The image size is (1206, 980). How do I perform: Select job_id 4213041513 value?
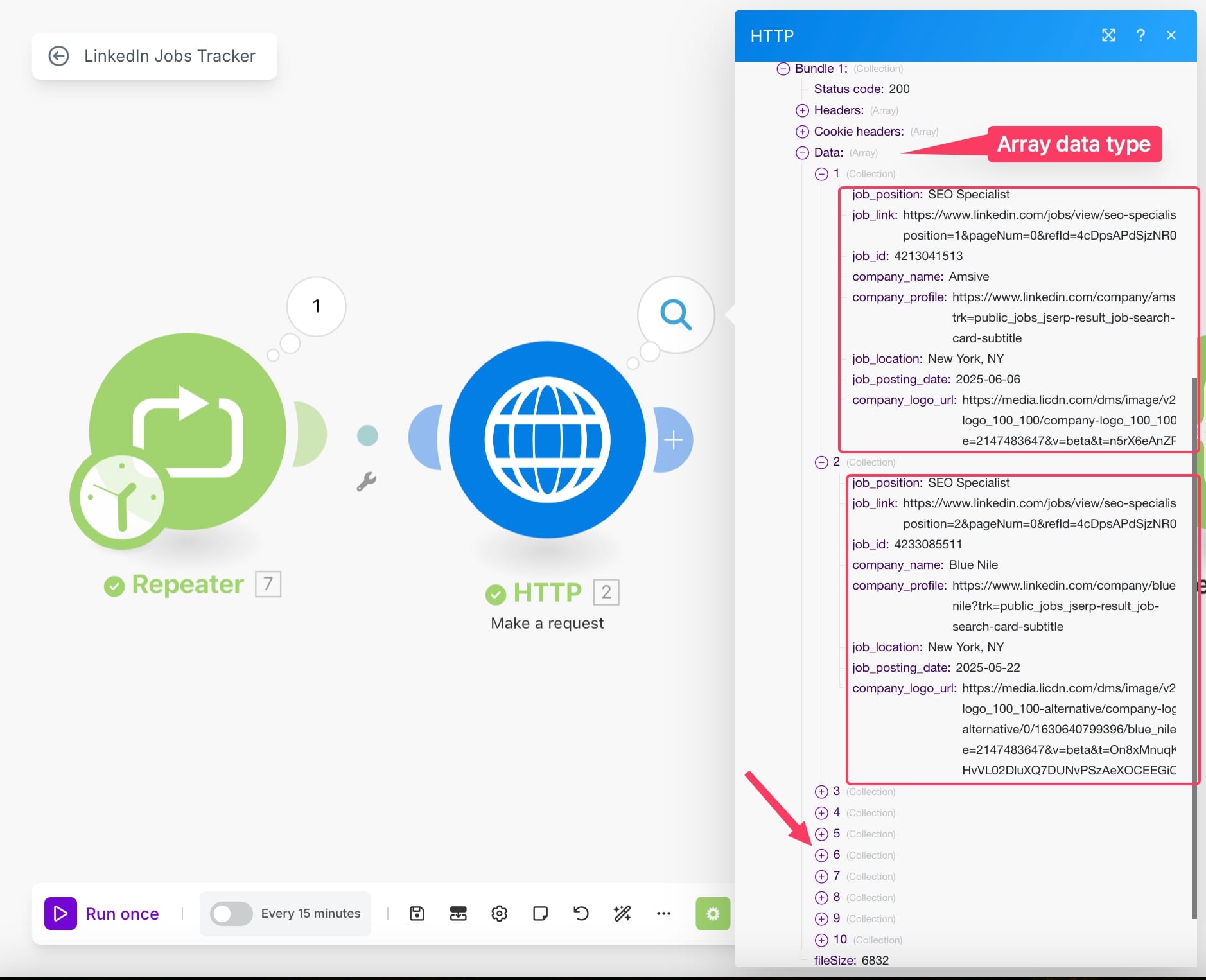pos(929,256)
